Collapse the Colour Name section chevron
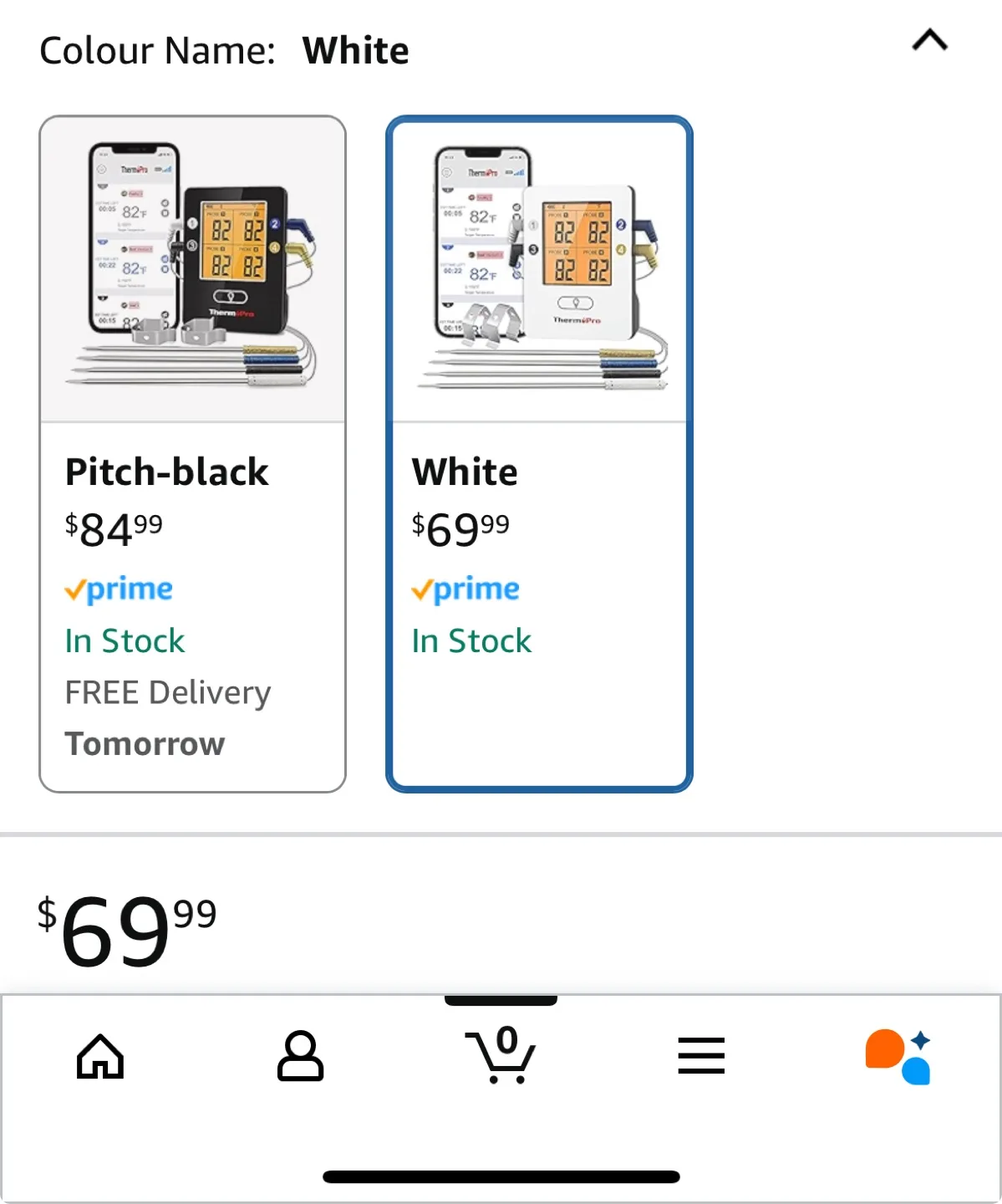1002x1204 pixels. [929, 40]
